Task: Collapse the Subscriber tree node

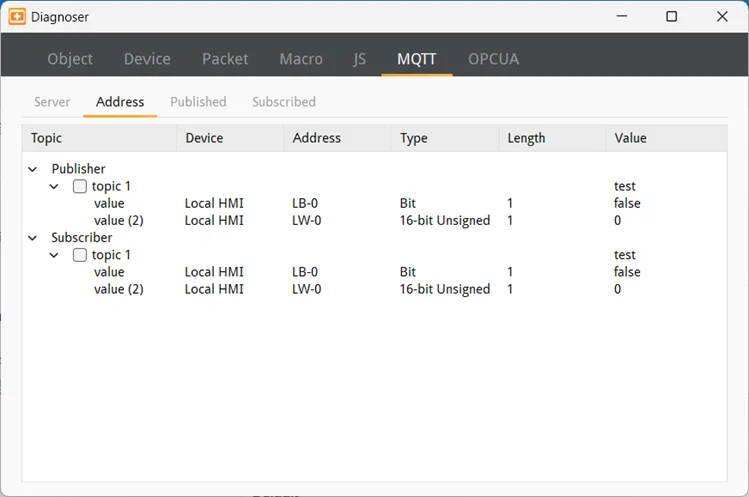Action: pos(32,238)
